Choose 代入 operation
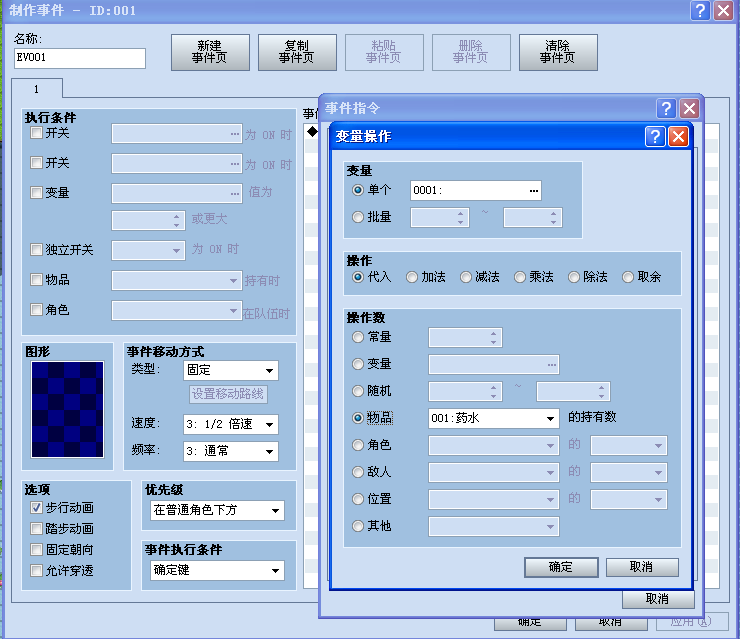Image resolution: width=740 pixels, height=639 pixels. [358, 277]
